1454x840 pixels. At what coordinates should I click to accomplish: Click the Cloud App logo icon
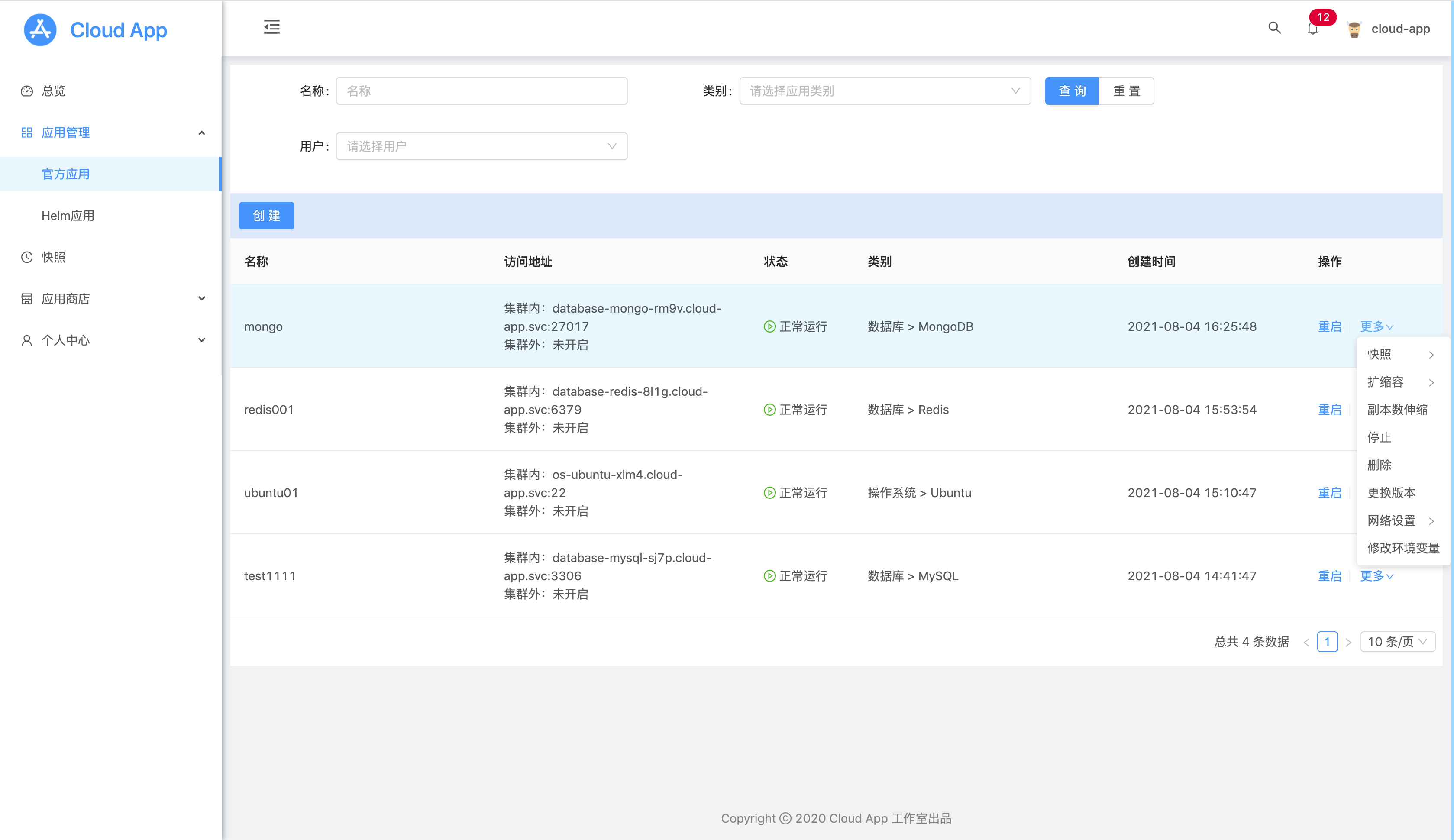40,29
